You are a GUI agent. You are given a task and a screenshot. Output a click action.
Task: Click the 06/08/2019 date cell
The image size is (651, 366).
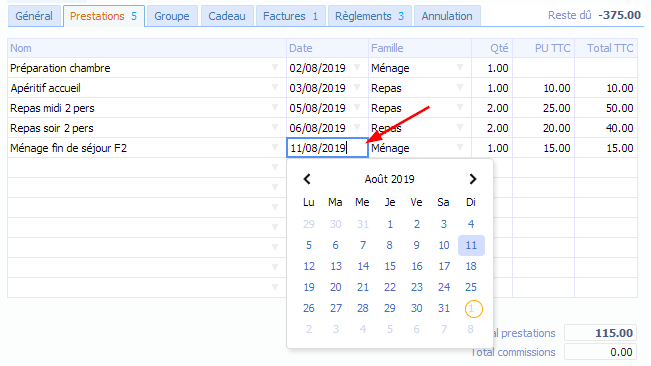pyautogui.click(x=327, y=128)
